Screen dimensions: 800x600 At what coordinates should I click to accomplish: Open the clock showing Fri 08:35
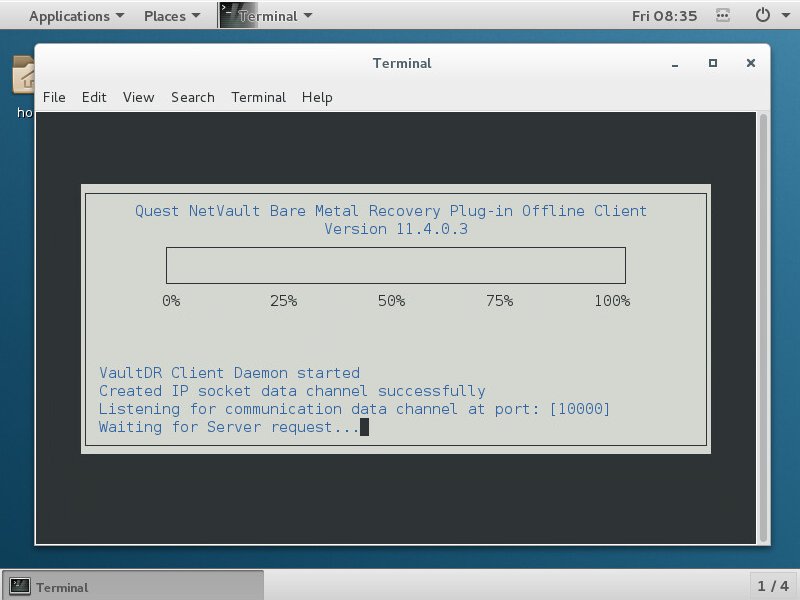click(x=664, y=16)
